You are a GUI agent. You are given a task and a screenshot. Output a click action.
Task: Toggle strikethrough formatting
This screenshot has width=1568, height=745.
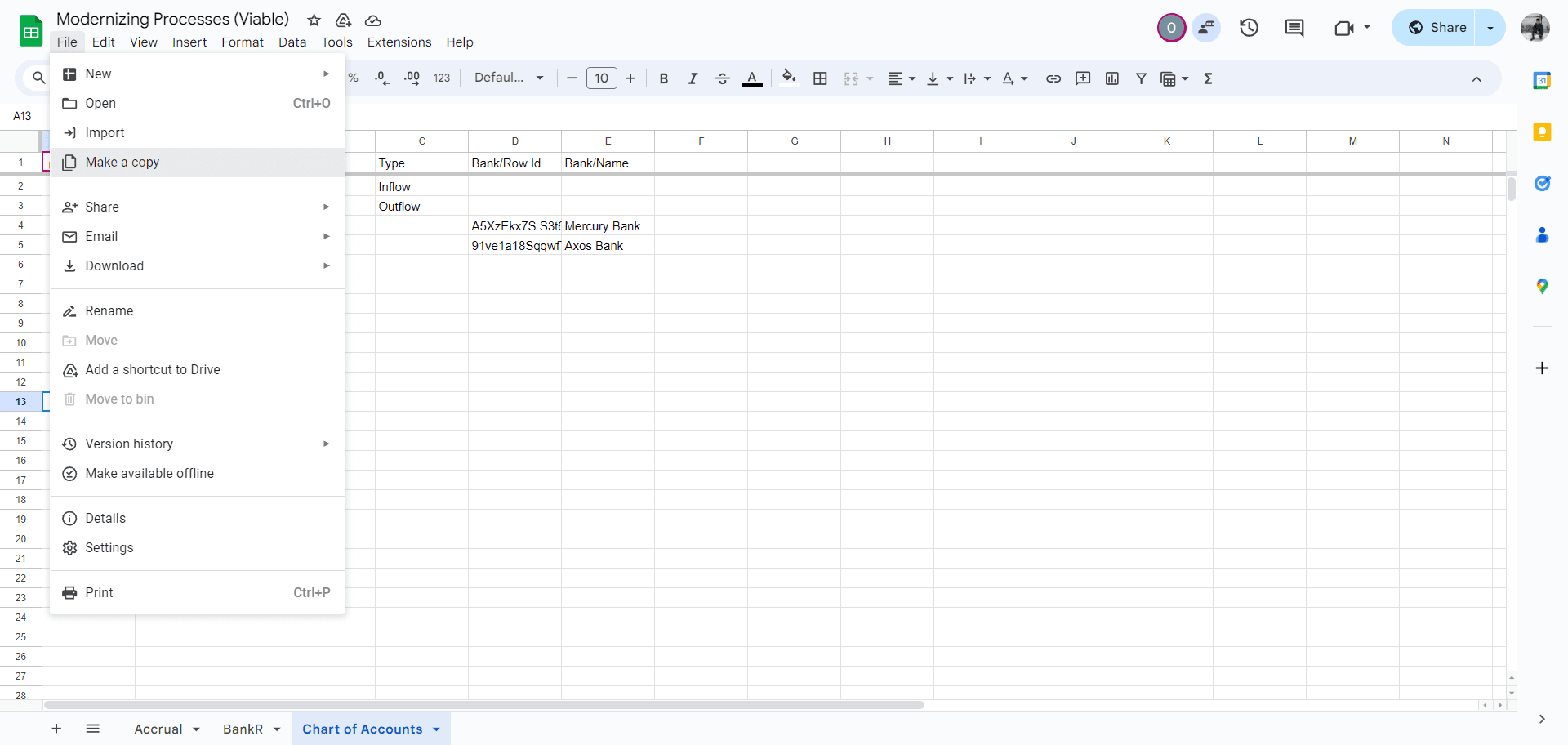coord(722,78)
